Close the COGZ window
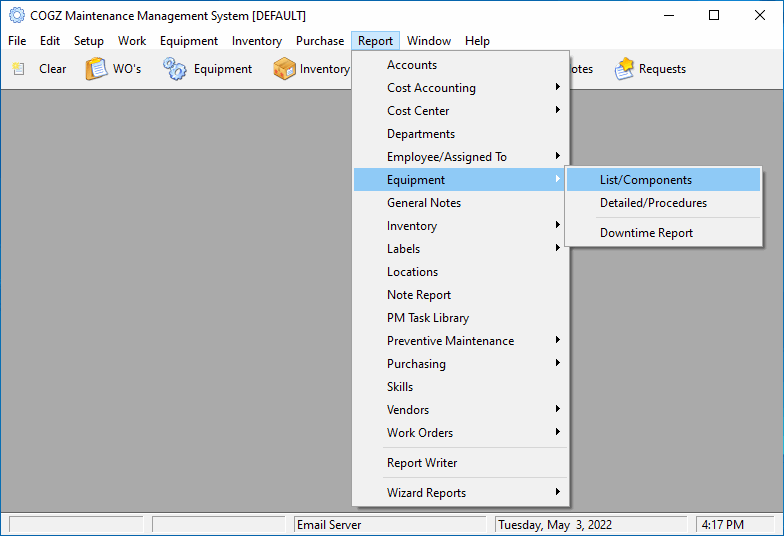This screenshot has width=784, height=536. click(760, 16)
